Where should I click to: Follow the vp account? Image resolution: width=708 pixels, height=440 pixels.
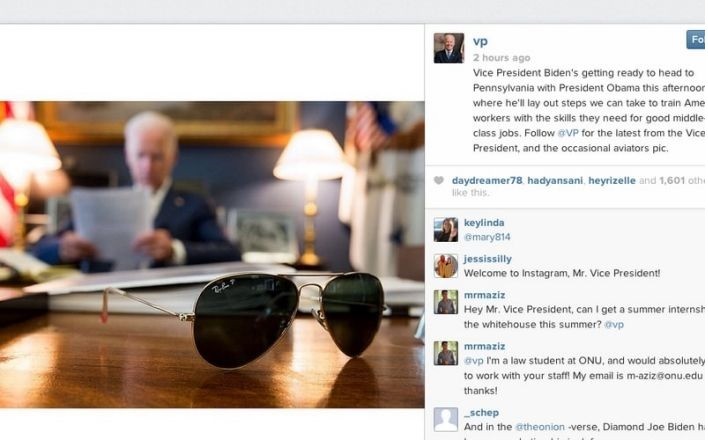click(696, 40)
